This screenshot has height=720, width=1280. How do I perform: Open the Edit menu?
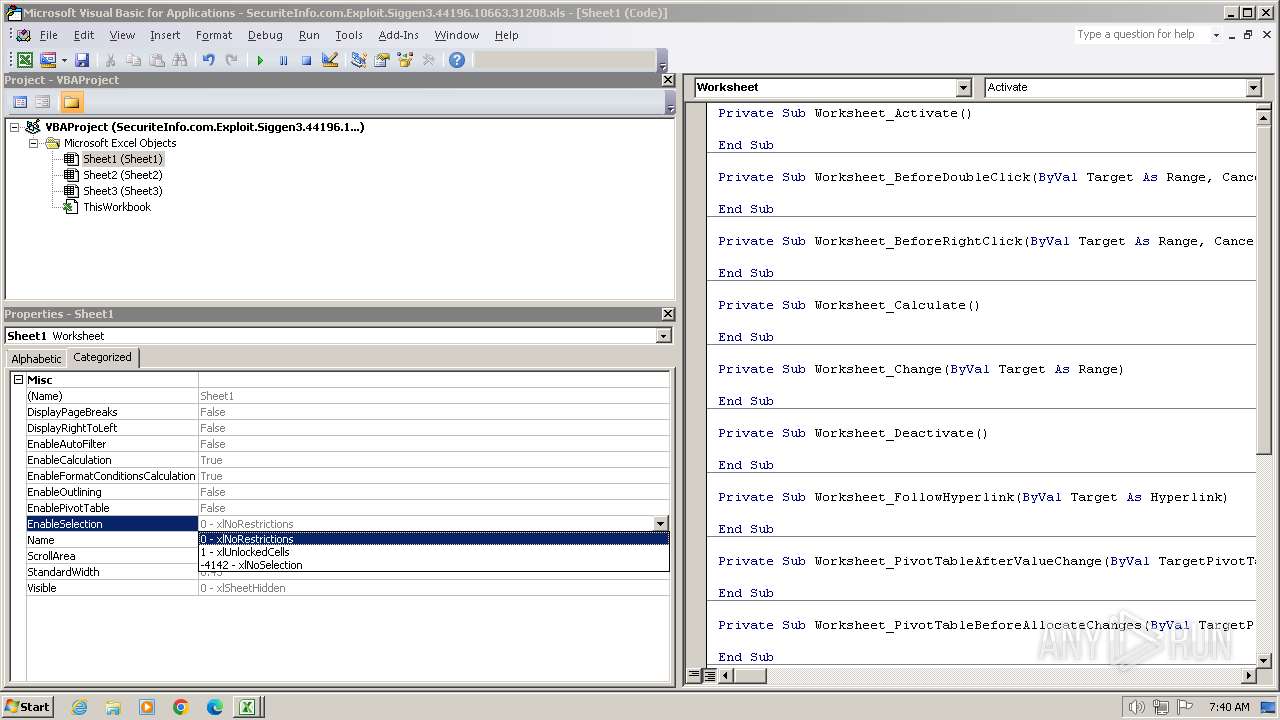84,35
